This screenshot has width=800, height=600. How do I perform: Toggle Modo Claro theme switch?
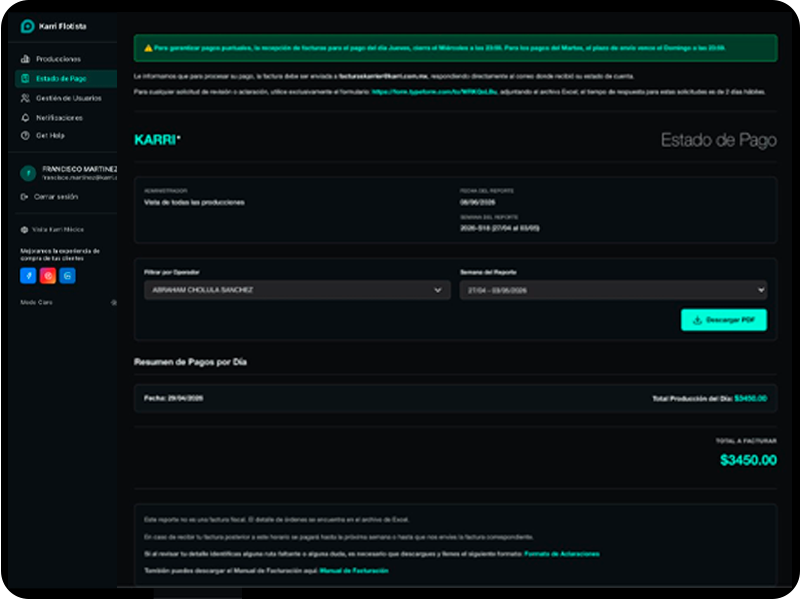click(x=113, y=303)
